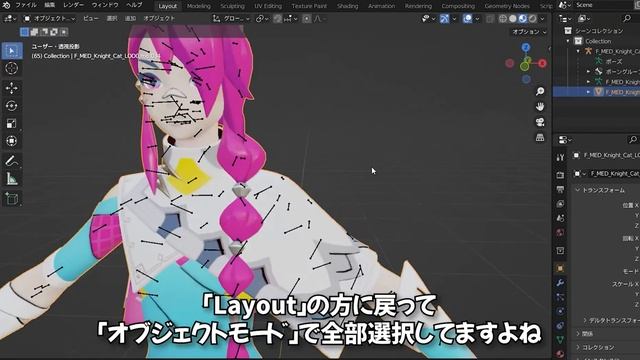Click the Blender logo menu icon
The height and width of the screenshot is (360, 640).
(x=6, y=5)
